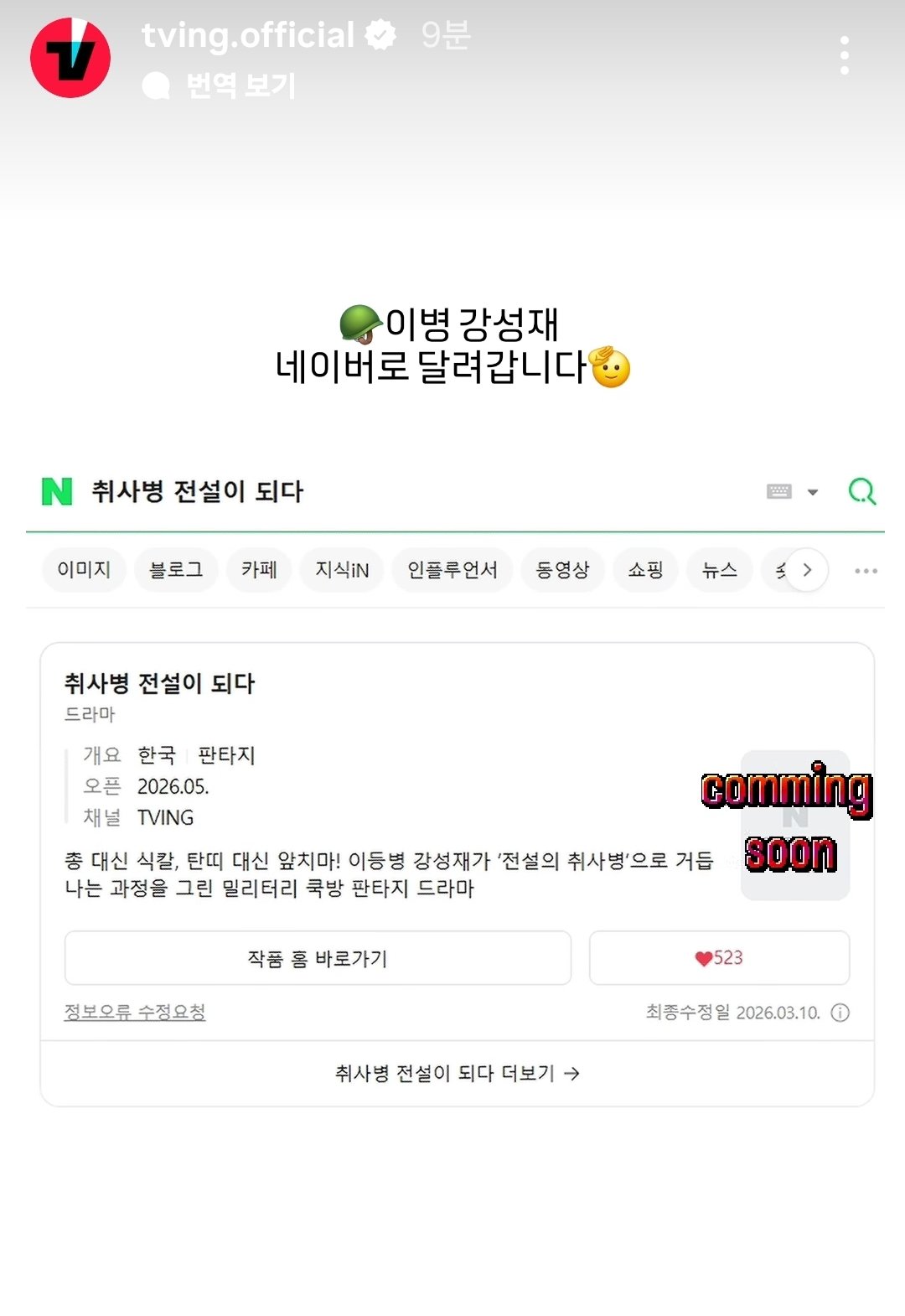Click the info icon beside the last-modified date
The width and height of the screenshot is (905, 1316).
pyautogui.click(x=840, y=1013)
